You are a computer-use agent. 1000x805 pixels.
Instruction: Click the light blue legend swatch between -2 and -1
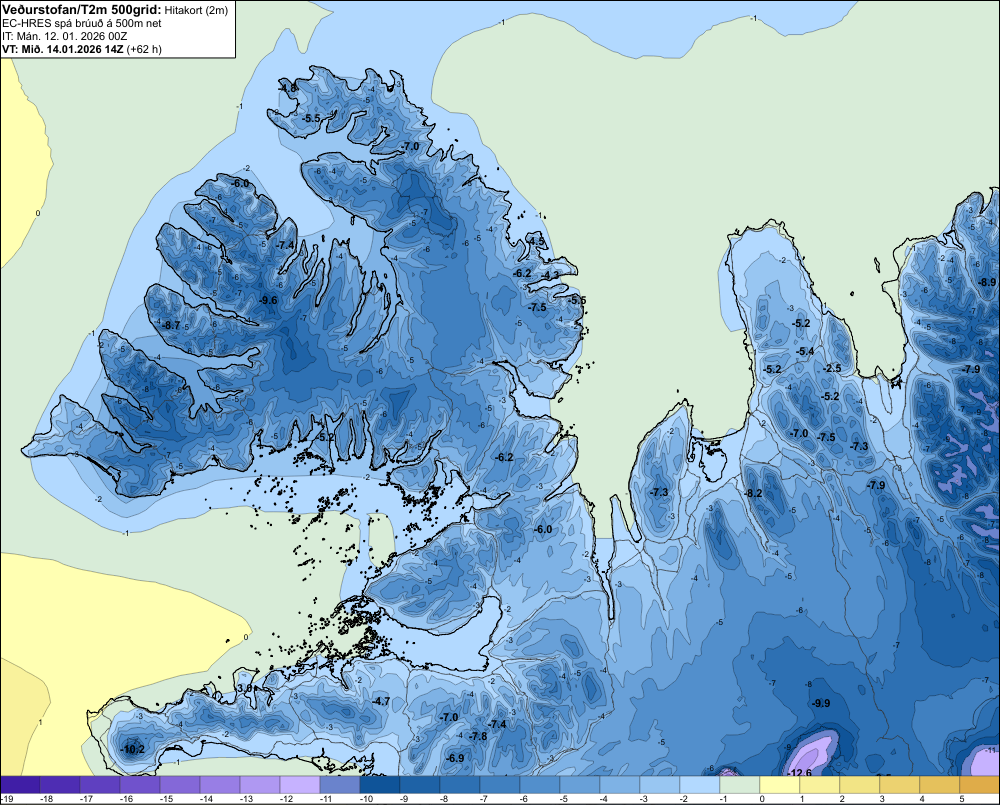[x=700, y=784]
